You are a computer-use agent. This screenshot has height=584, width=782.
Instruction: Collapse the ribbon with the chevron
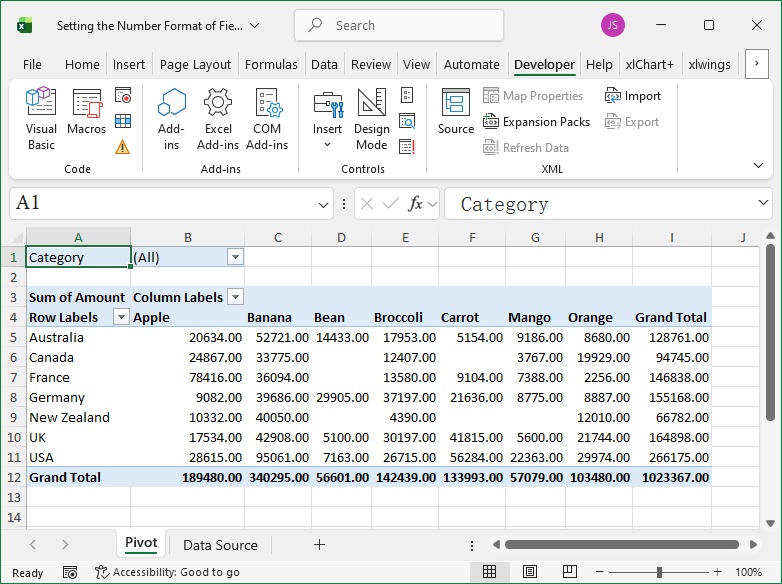758,165
